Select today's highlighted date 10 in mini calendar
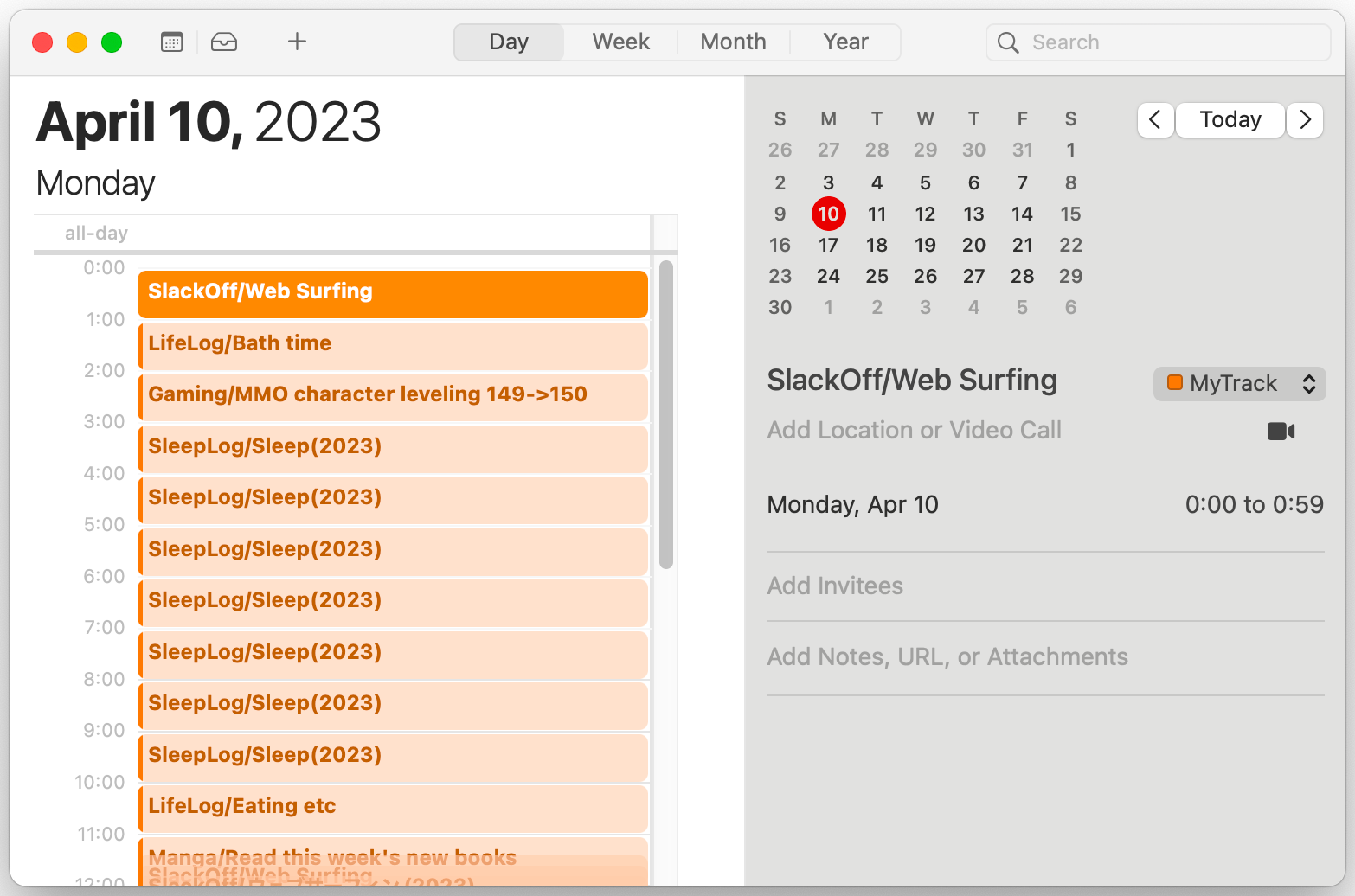Image resolution: width=1355 pixels, height=896 pixels. click(x=828, y=214)
